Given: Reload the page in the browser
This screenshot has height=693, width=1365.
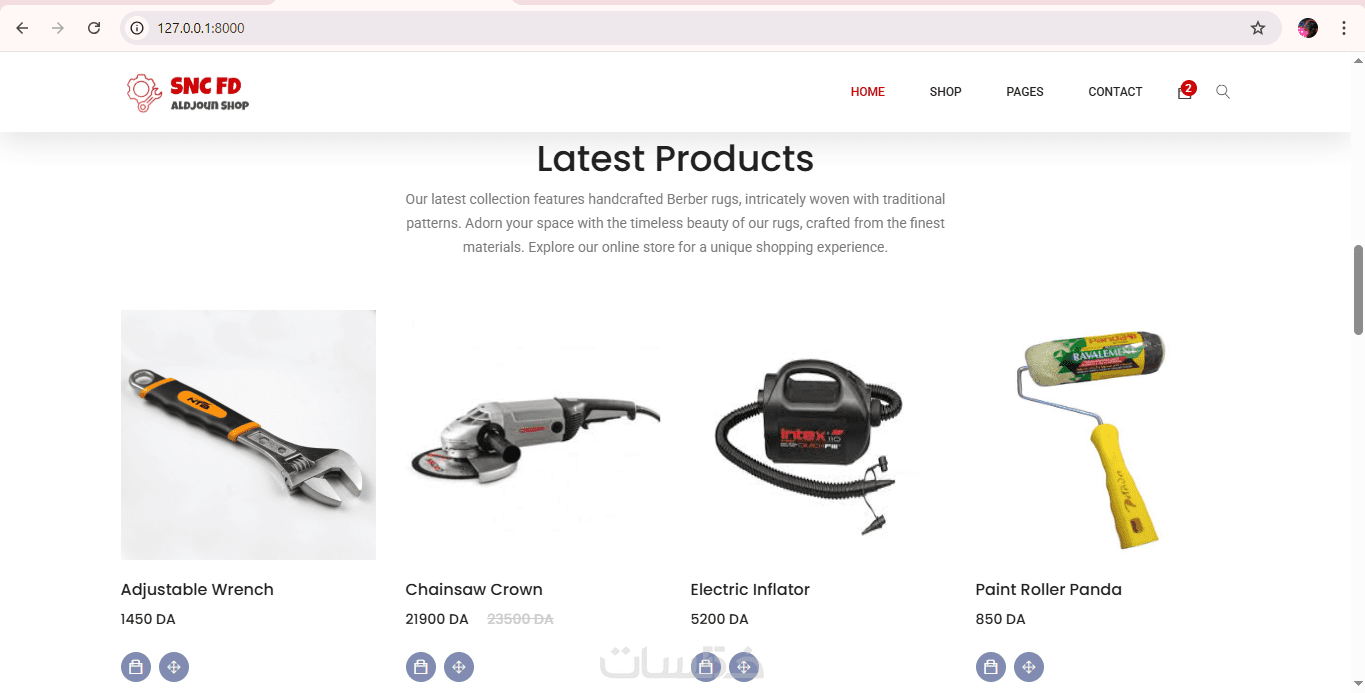Looking at the screenshot, I should click(94, 28).
